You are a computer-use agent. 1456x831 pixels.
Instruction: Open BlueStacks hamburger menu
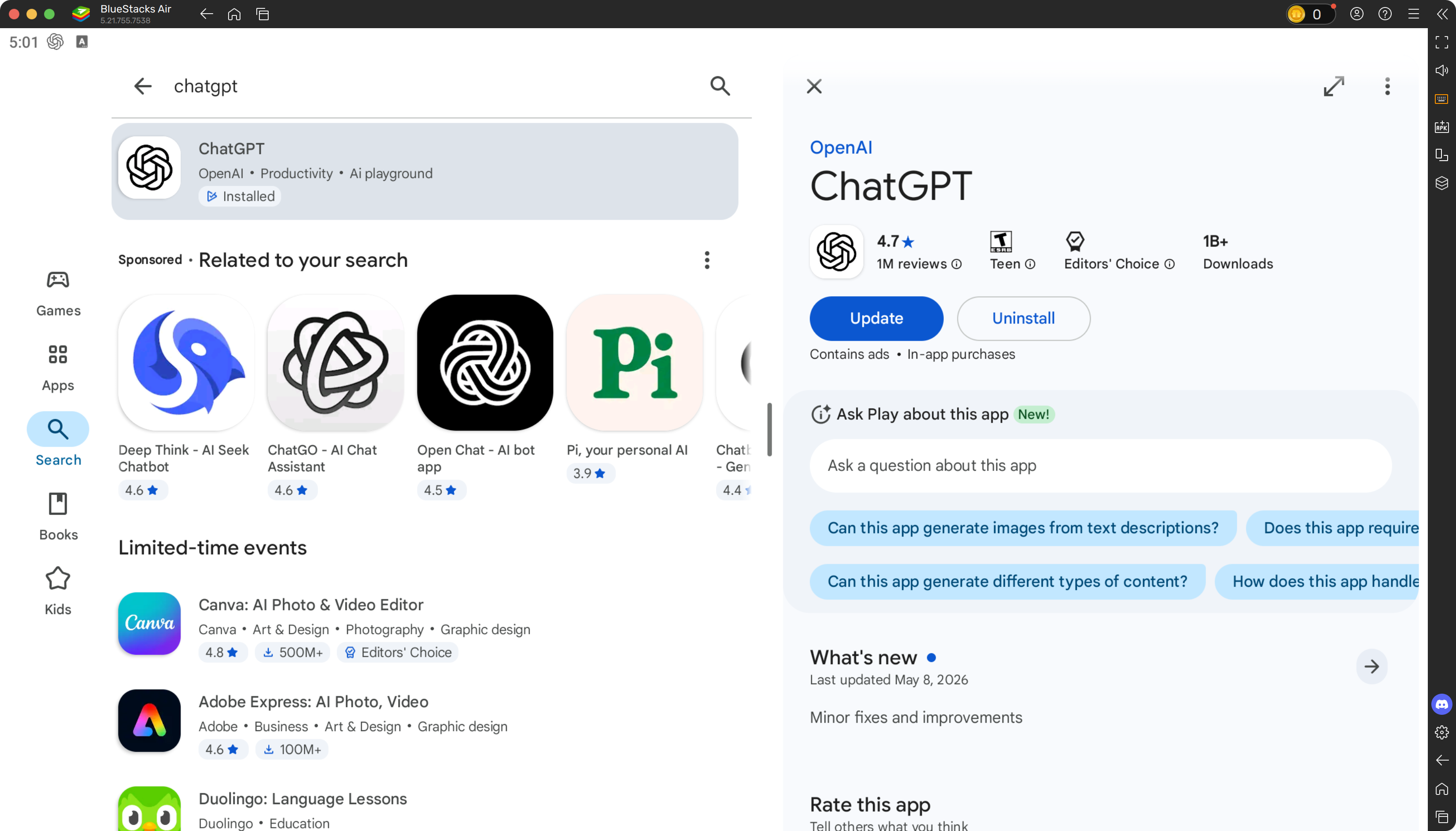1414,14
